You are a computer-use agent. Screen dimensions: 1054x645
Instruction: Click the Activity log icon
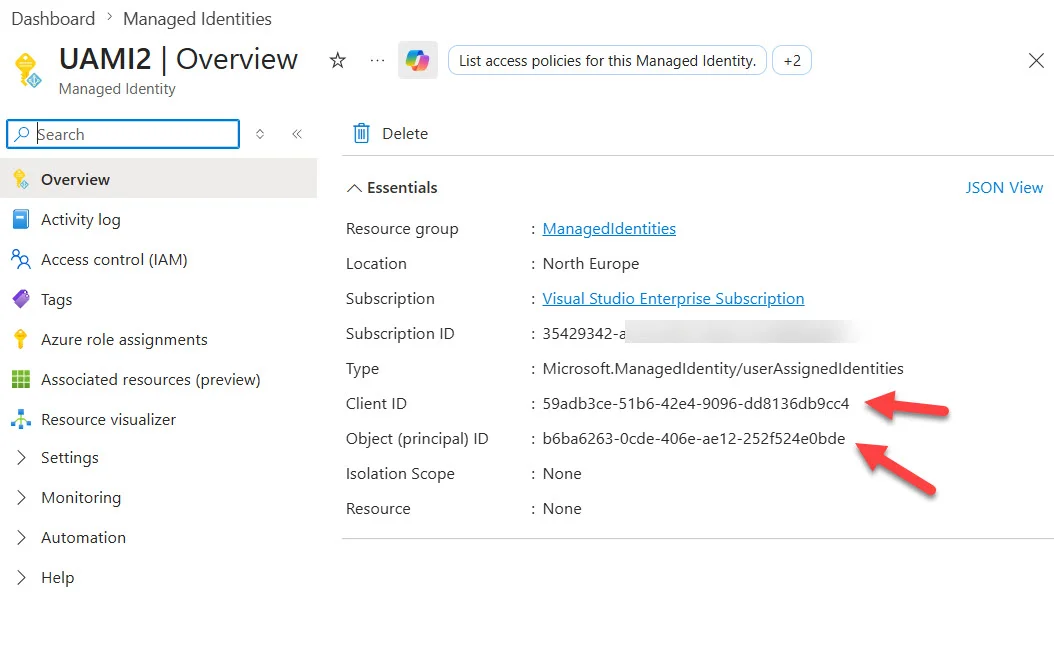(x=21, y=219)
